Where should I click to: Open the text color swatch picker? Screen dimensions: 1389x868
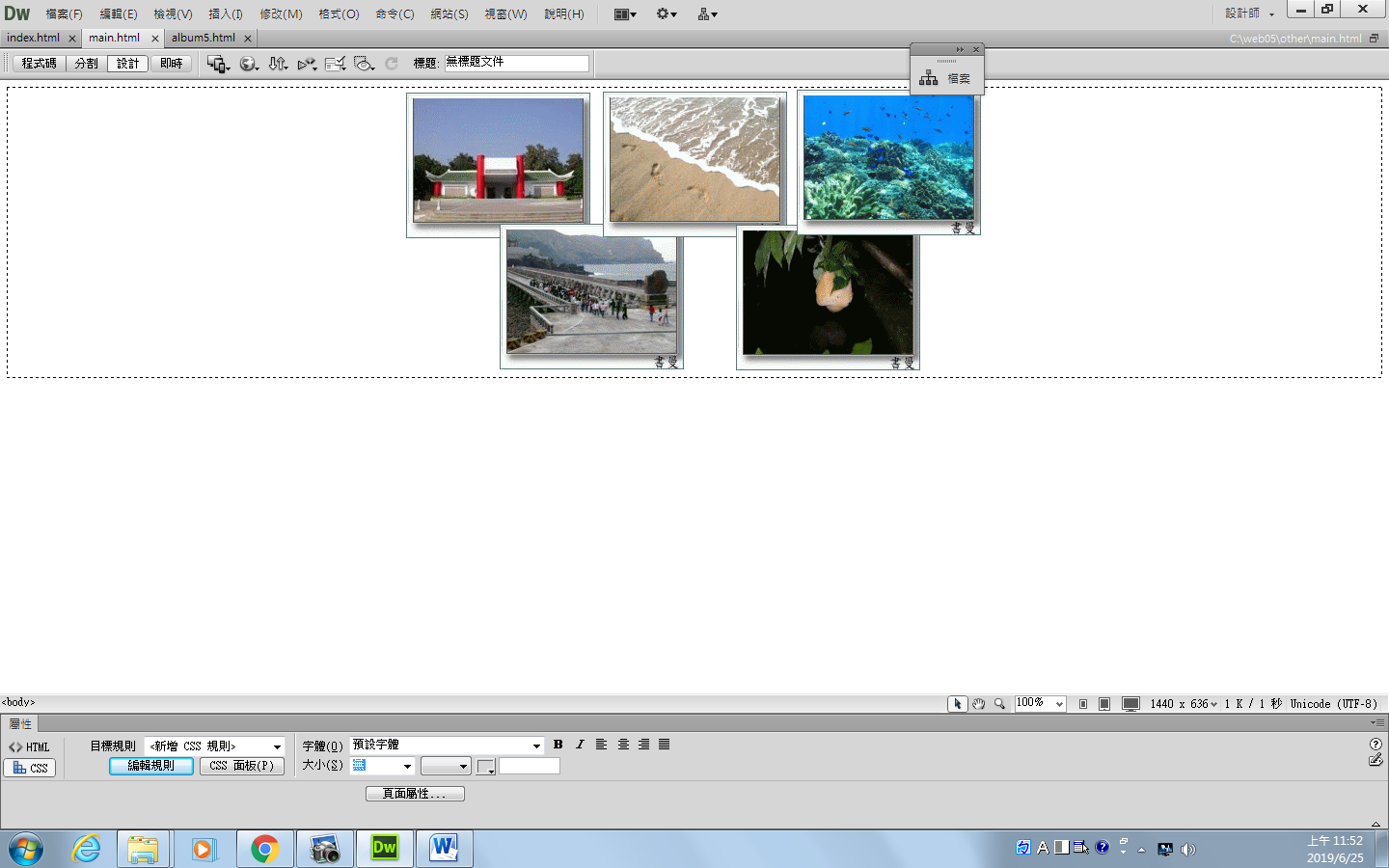point(485,767)
